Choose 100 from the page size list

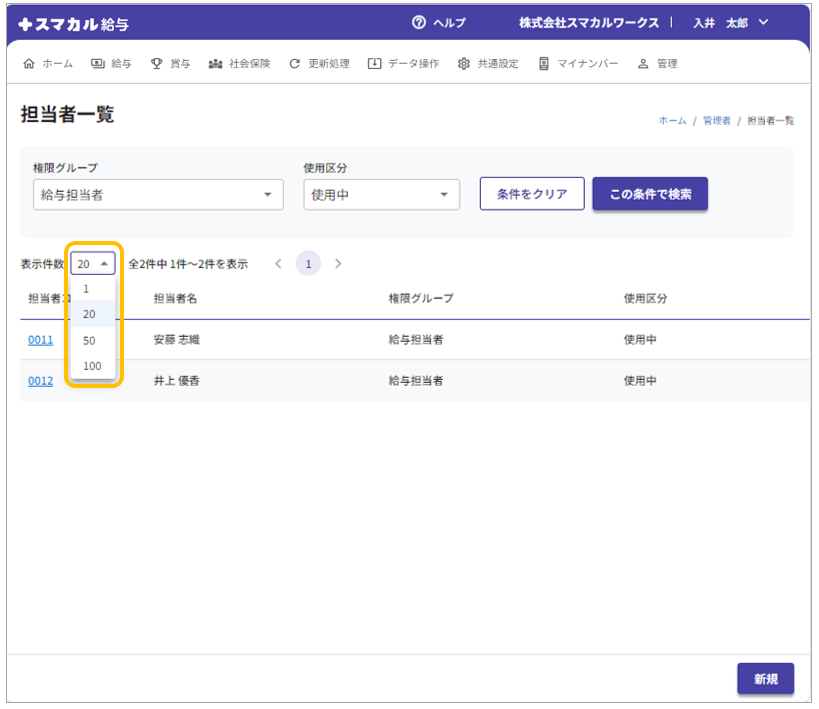92,366
